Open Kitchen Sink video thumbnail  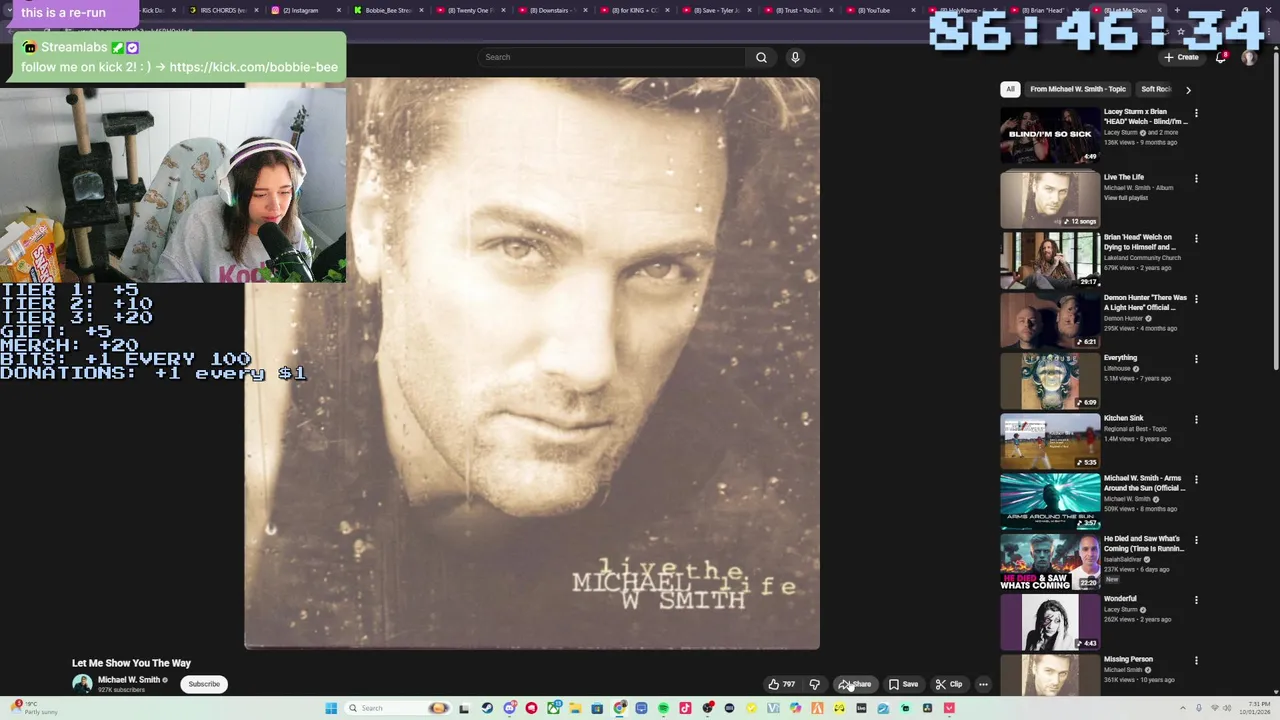pos(1050,441)
